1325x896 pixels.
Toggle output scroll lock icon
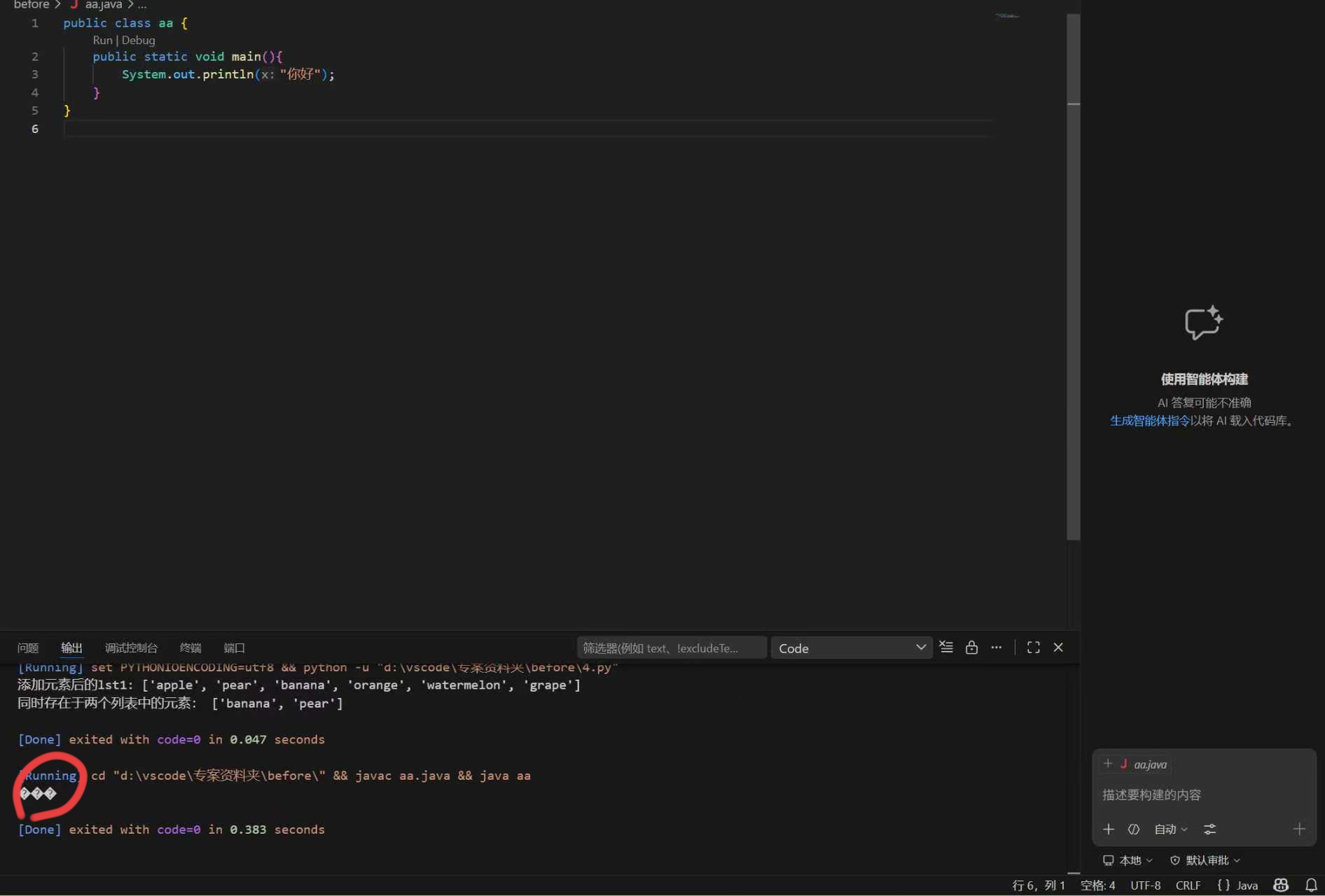[971, 647]
